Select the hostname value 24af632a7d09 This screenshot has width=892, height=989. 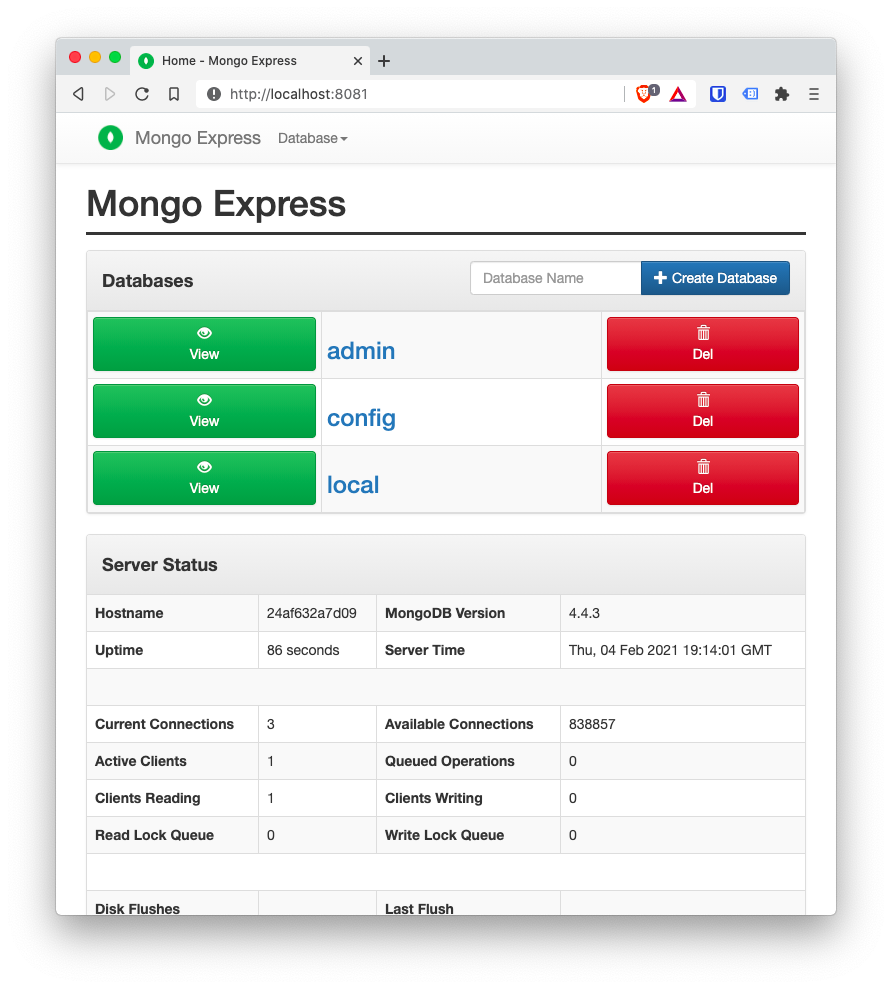312,613
